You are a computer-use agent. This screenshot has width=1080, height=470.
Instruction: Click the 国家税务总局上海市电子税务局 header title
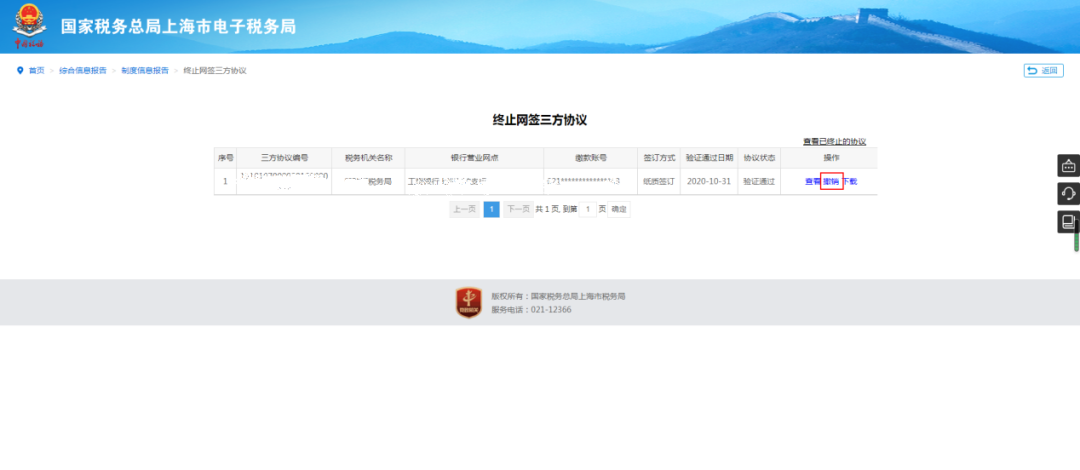coord(178,27)
